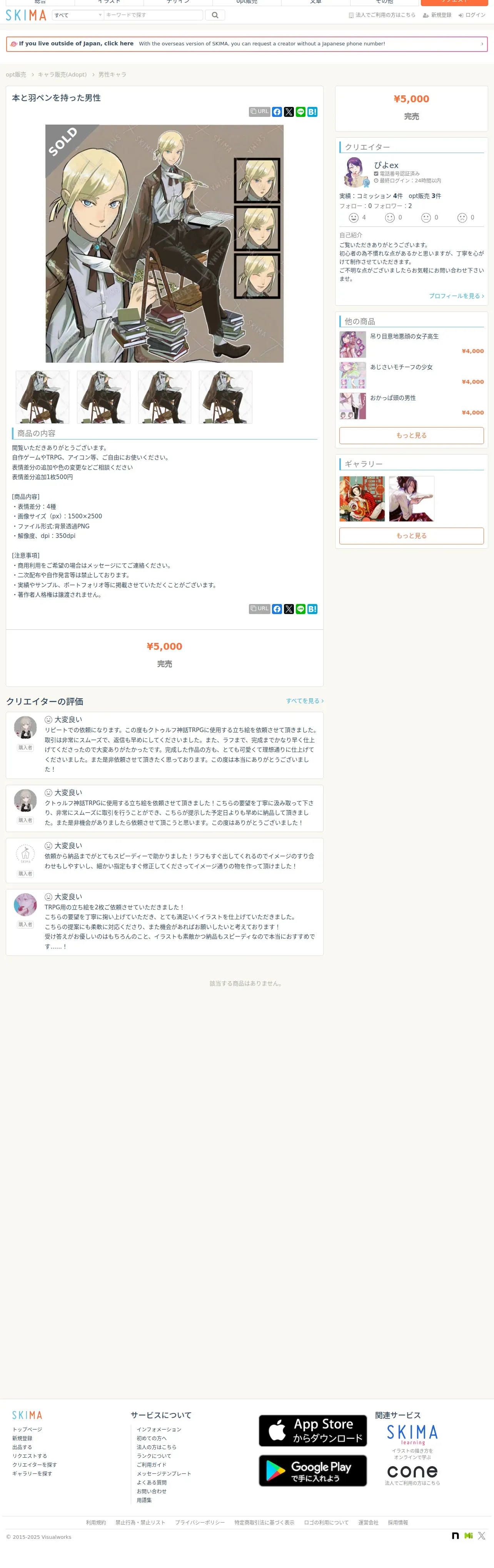Select the fourth product thumbnail below main image

(x=225, y=397)
